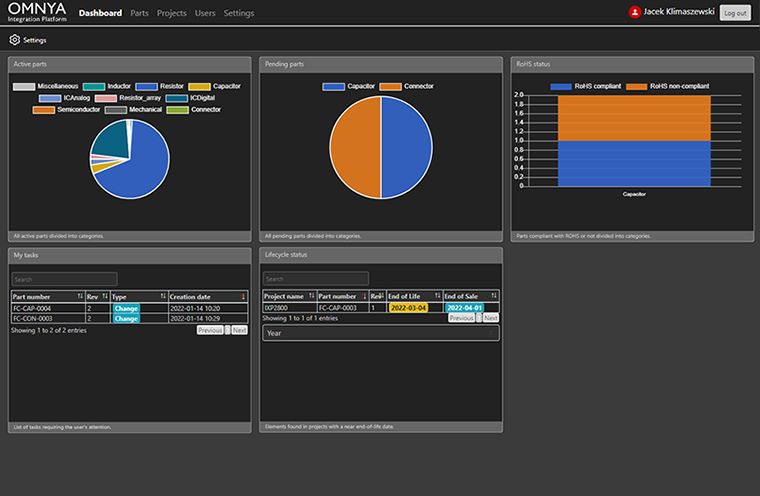This screenshot has height=496, width=760.
Task: Click Previous in Lifecycle status pagination
Action: click(461, 318)
